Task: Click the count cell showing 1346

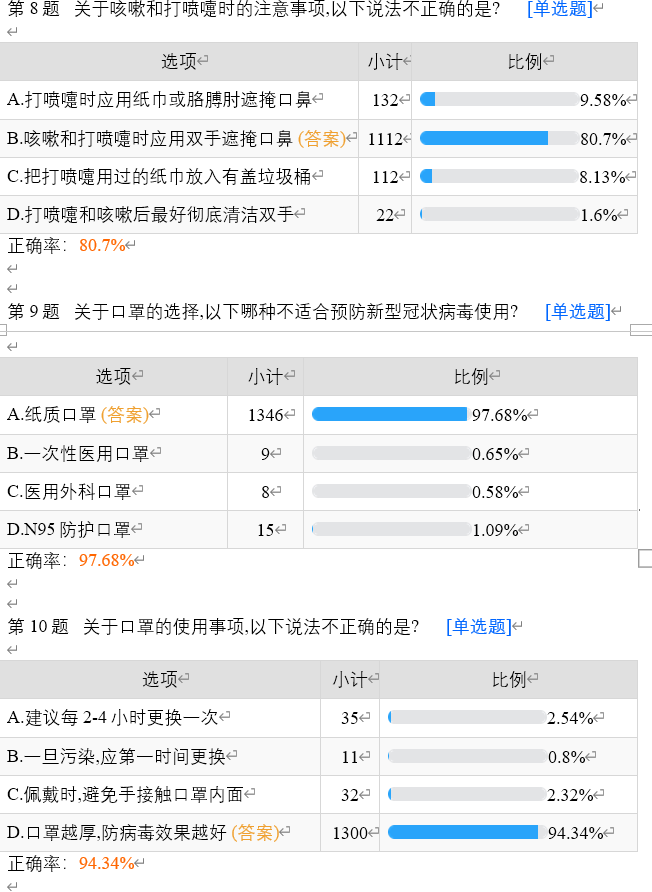Action: coord(265,415)
